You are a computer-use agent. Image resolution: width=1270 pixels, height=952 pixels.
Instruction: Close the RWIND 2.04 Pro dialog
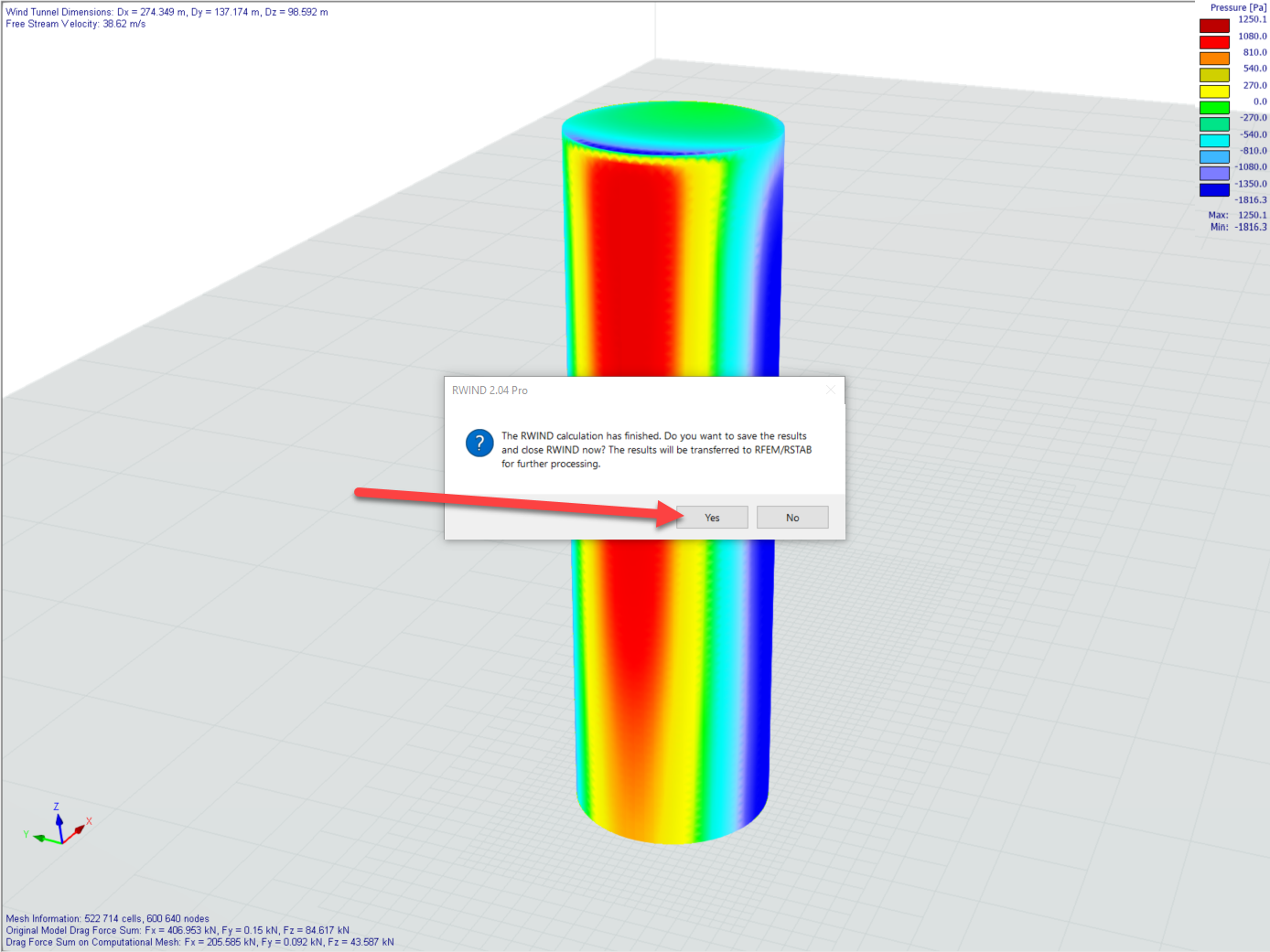point(831,390)
